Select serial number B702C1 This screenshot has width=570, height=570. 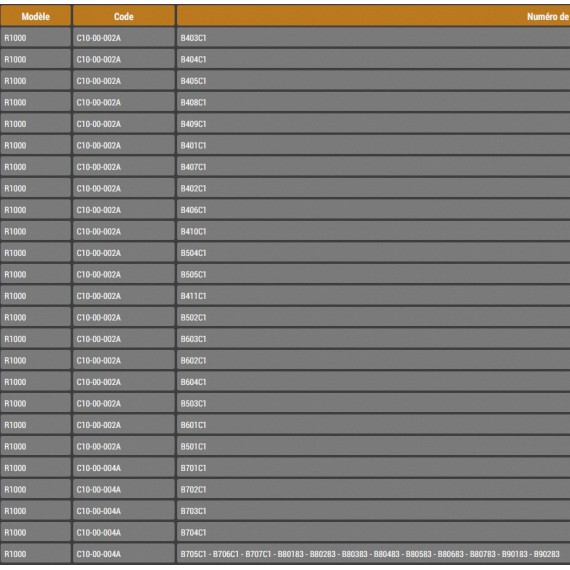(193, 489)
